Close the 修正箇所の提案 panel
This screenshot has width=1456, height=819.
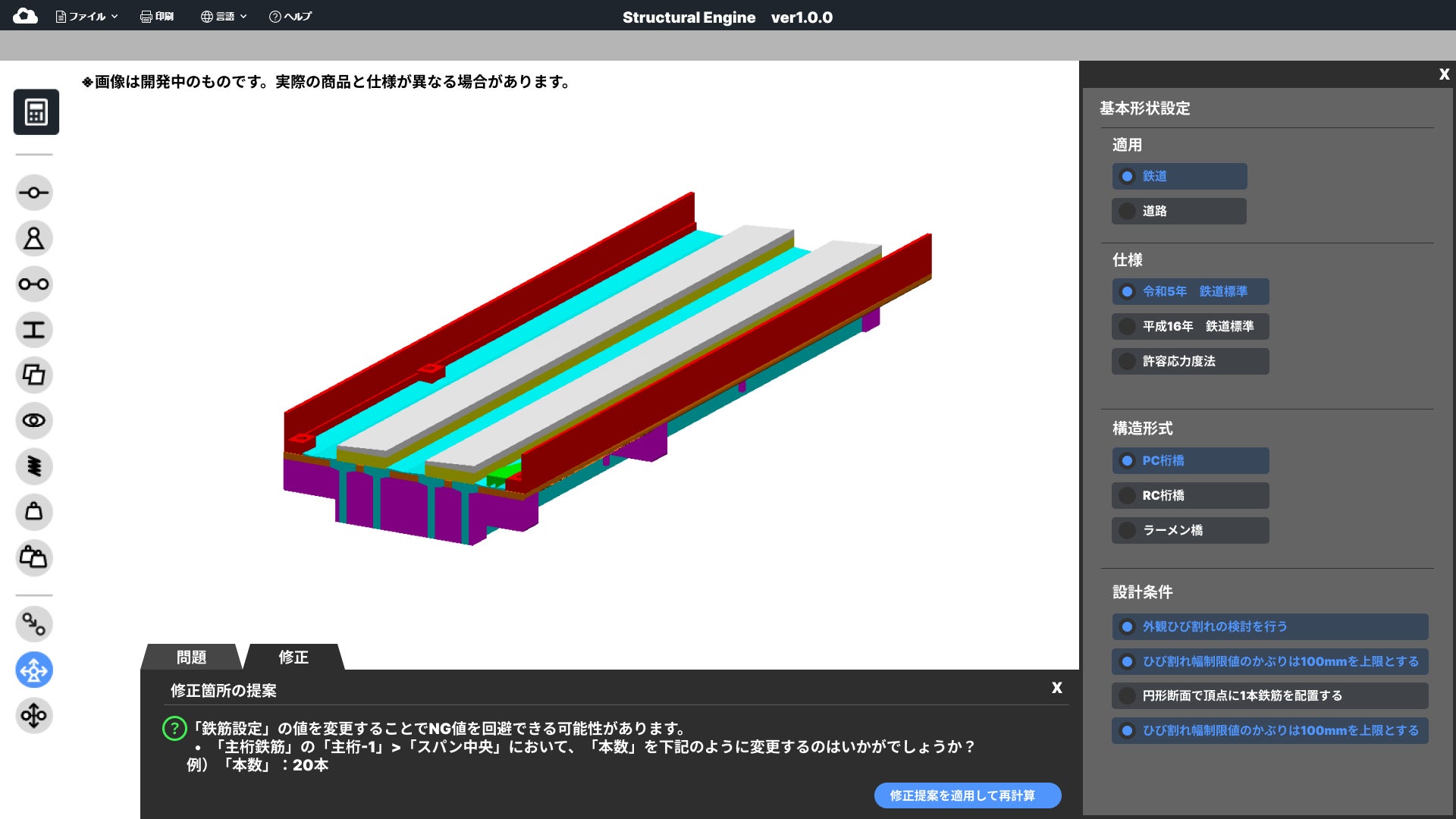click(x=1056, y=688)
